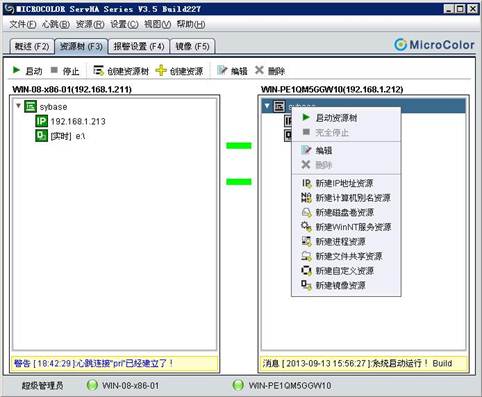Click the WIN-PE1QM5GGW10(192.168.1.212) server heading

332,89
